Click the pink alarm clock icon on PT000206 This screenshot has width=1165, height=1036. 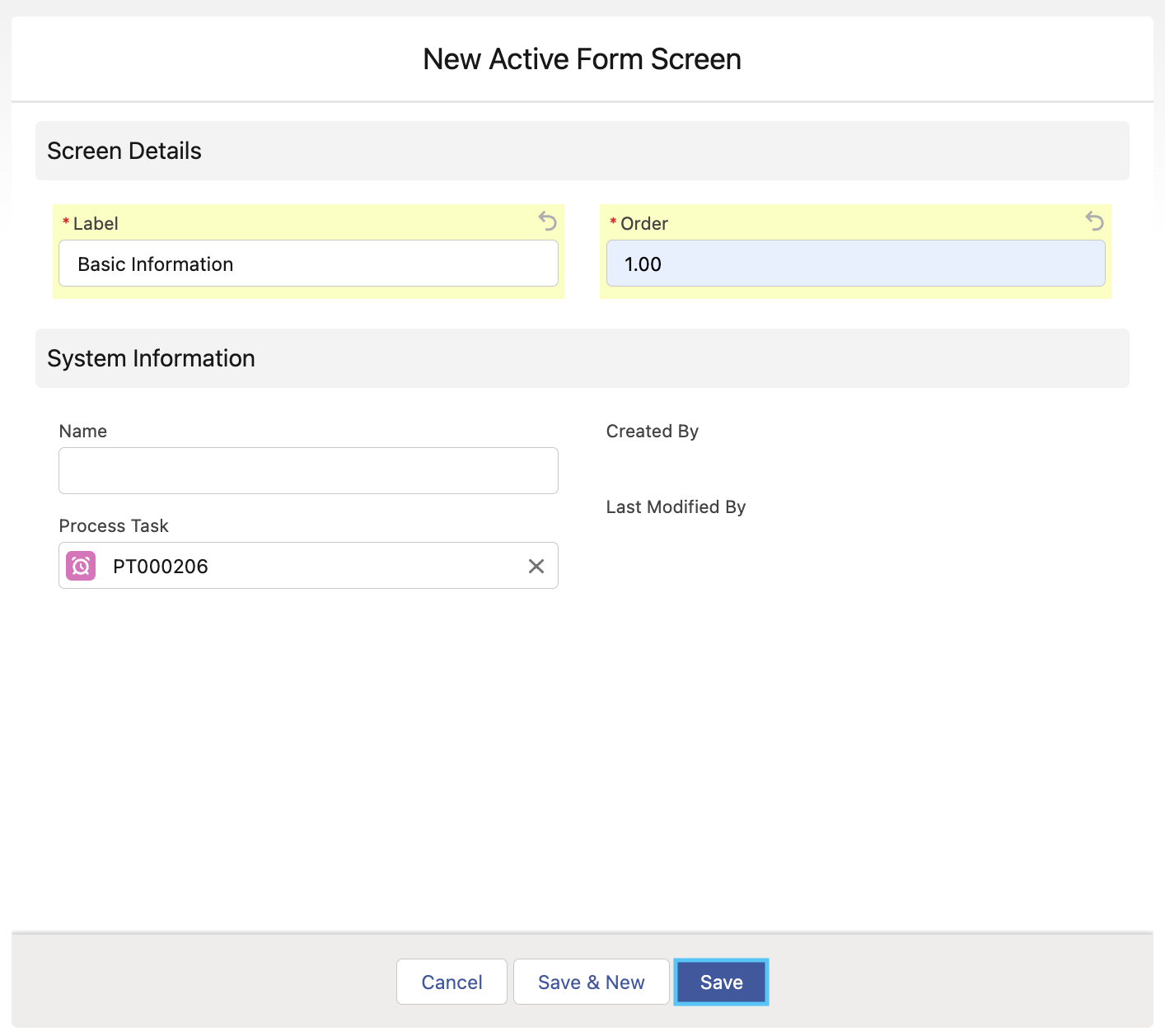[x=80, y=566]
